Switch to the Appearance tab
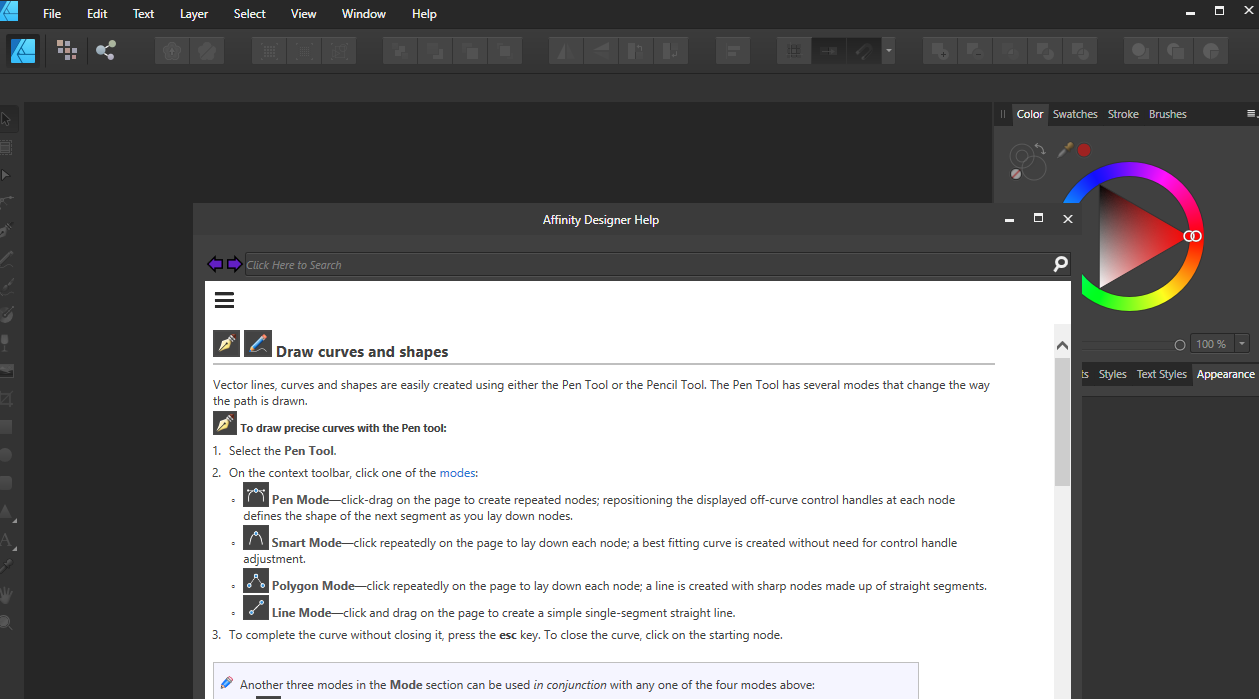This screenshot has height=699, width=1259. [x=1226, y=374]
